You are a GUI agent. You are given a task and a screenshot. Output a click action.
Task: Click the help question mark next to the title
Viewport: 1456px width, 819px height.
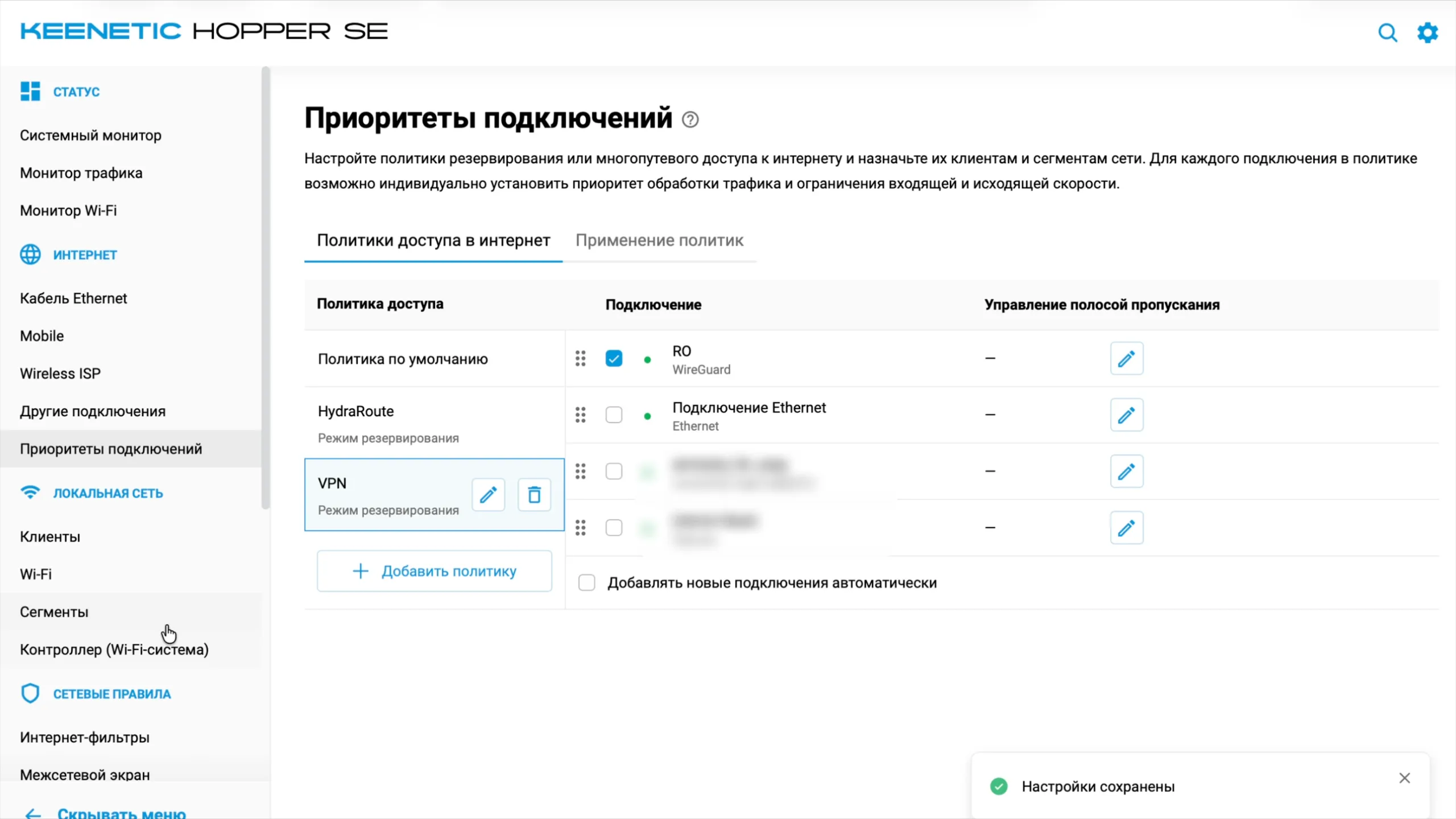pos(690,119)
